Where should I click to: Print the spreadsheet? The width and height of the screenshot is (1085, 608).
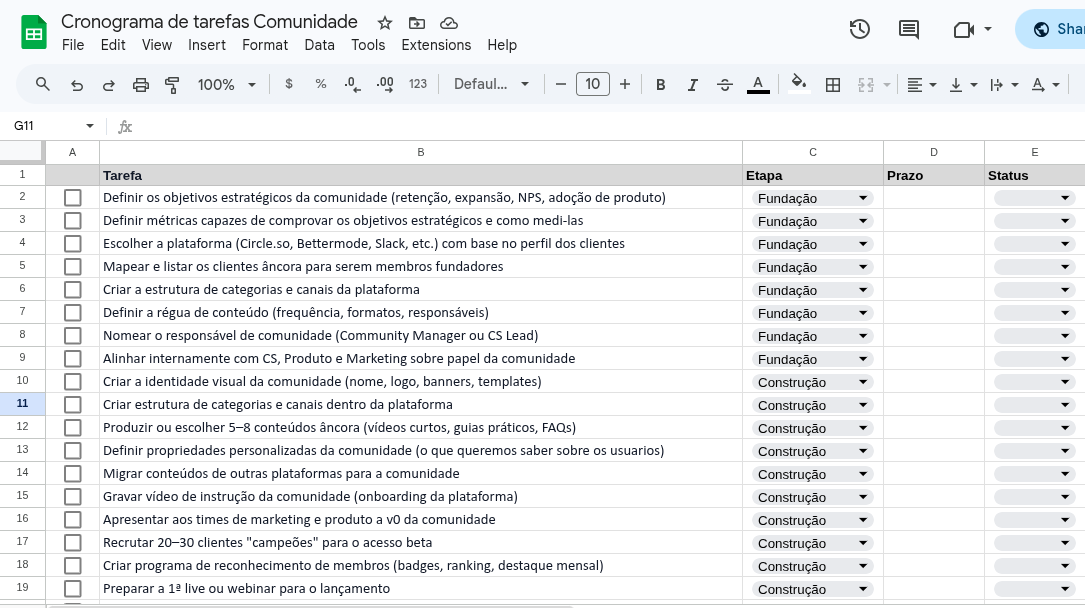tap(139, 84)
